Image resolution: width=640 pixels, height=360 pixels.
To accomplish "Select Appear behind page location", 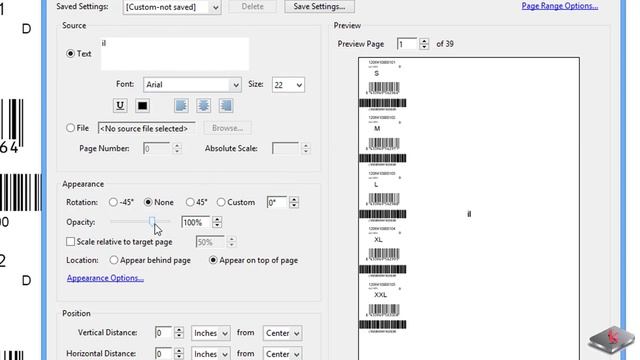I will click(113, 260).
